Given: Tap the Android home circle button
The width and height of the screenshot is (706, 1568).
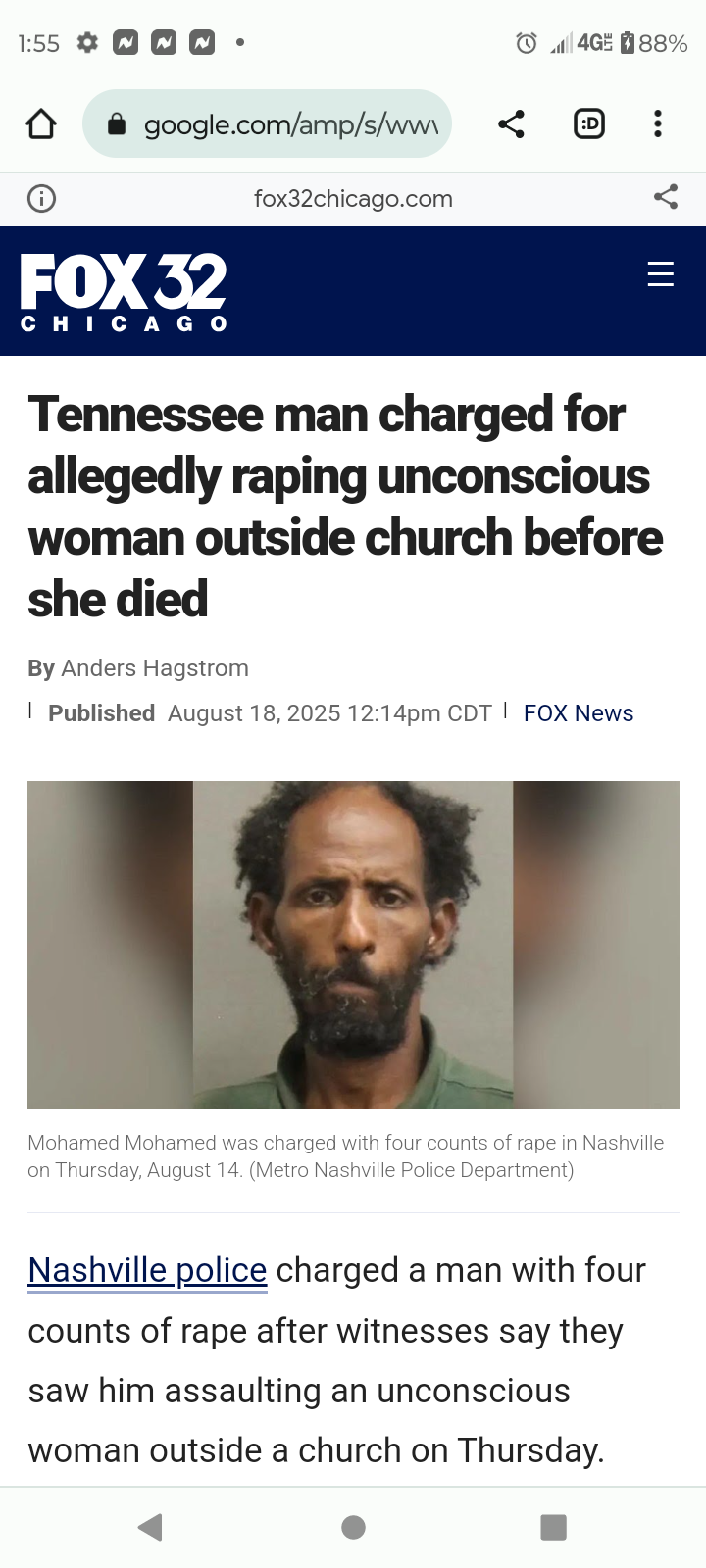Looking at the screenshot, I should point(354,1527).
